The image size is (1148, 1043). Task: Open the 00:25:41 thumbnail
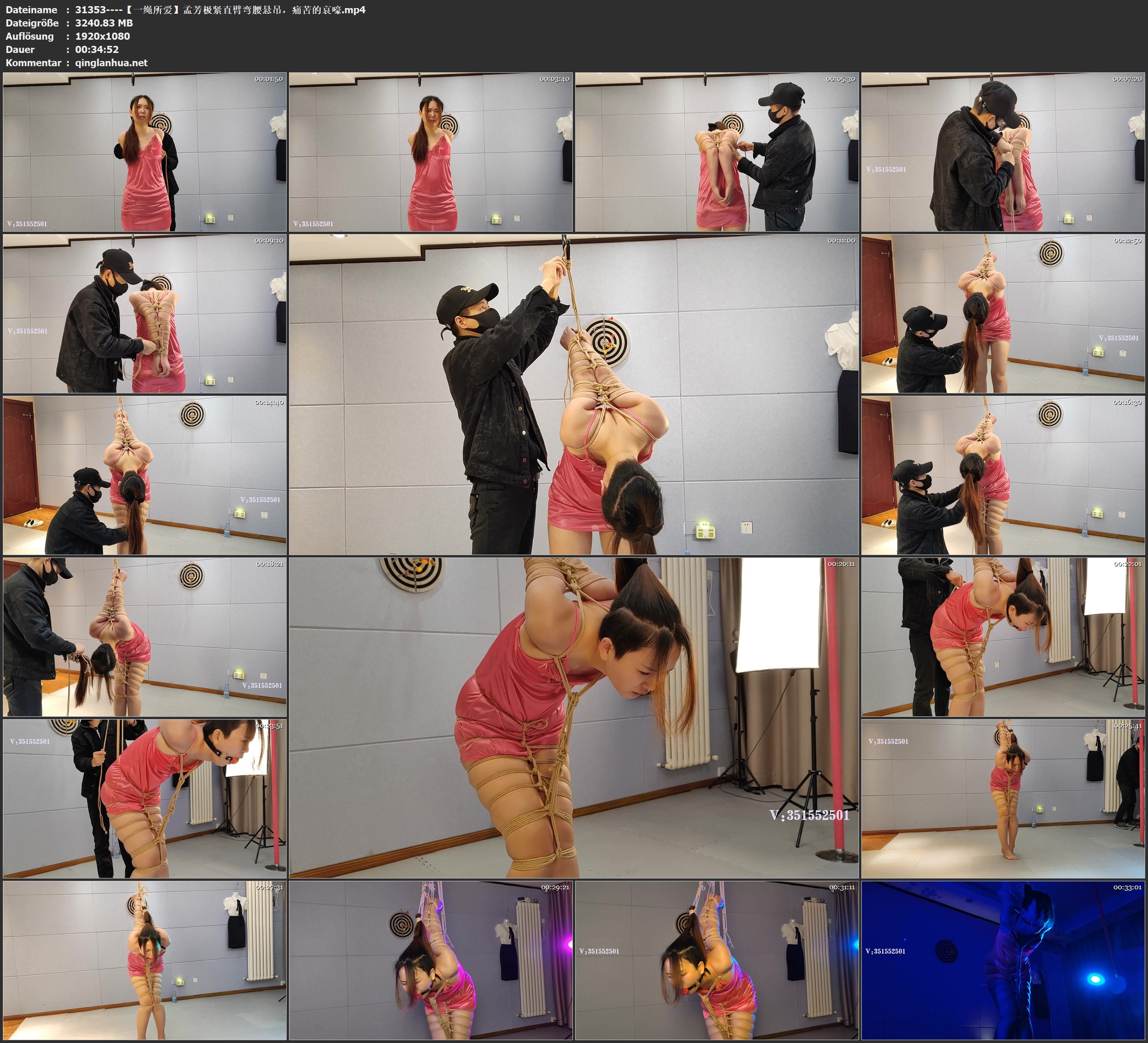coord(1003,799)
